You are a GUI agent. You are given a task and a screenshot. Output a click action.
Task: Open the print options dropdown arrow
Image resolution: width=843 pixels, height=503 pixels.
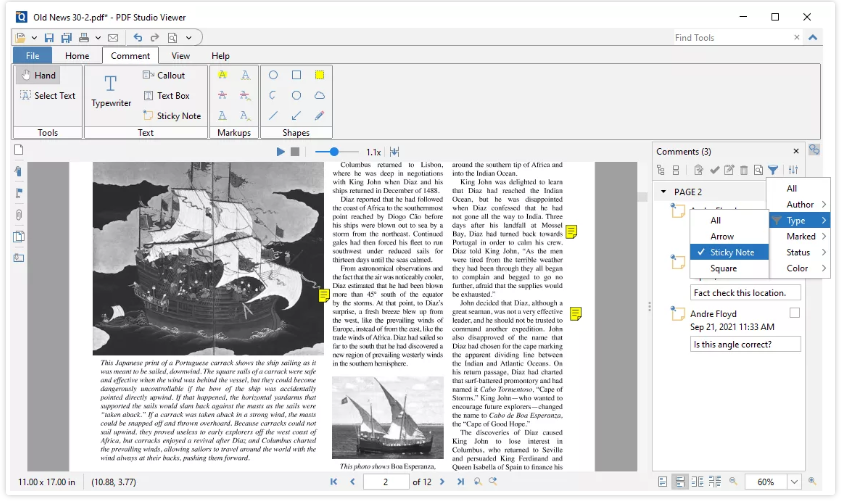98,38
